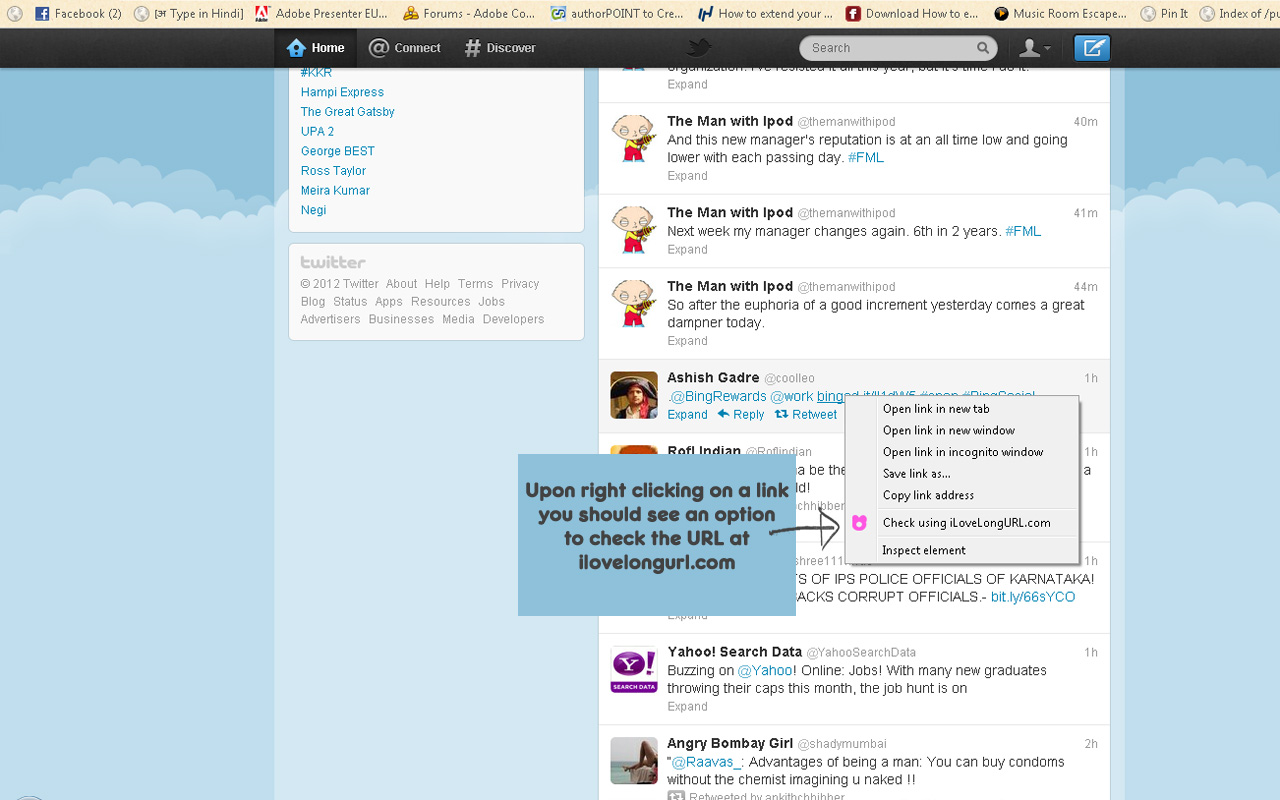The image size is (1280, 800).
Task: Open the Privacy footer link
Action: tap(520, 284)
